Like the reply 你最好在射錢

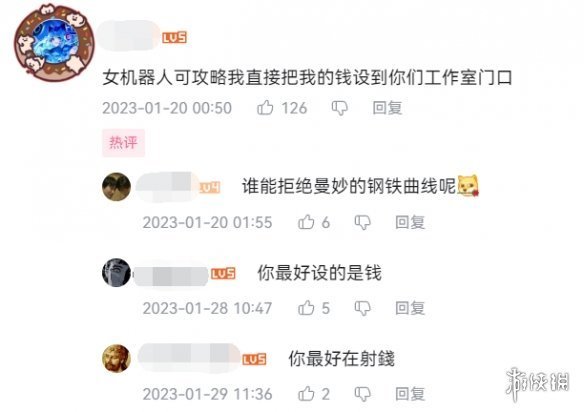306,393
